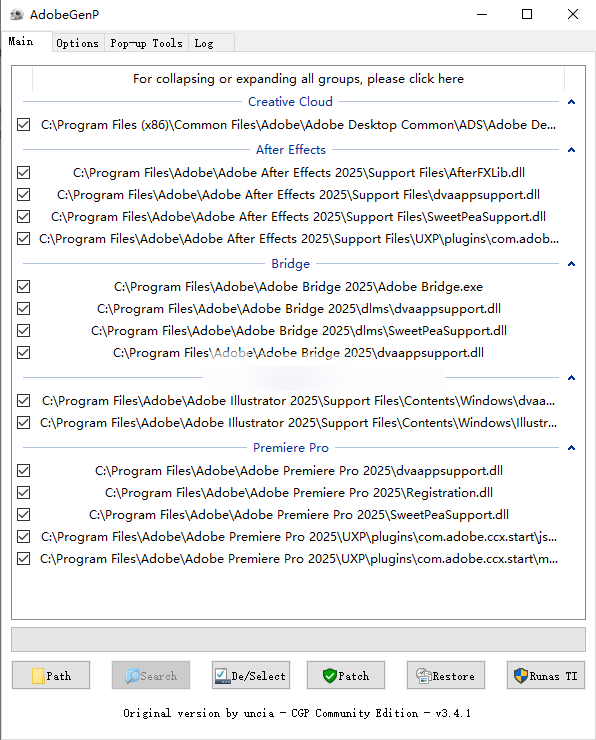Uncheck After Effects dvaappsupport.dll checkbox
This screenshot has width=596, height=740.
tap(24, 194)
